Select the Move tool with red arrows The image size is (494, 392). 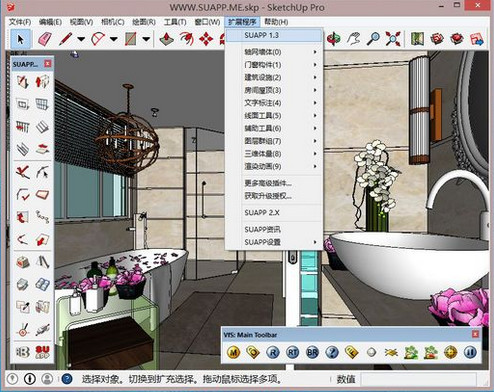pos(206,39)
